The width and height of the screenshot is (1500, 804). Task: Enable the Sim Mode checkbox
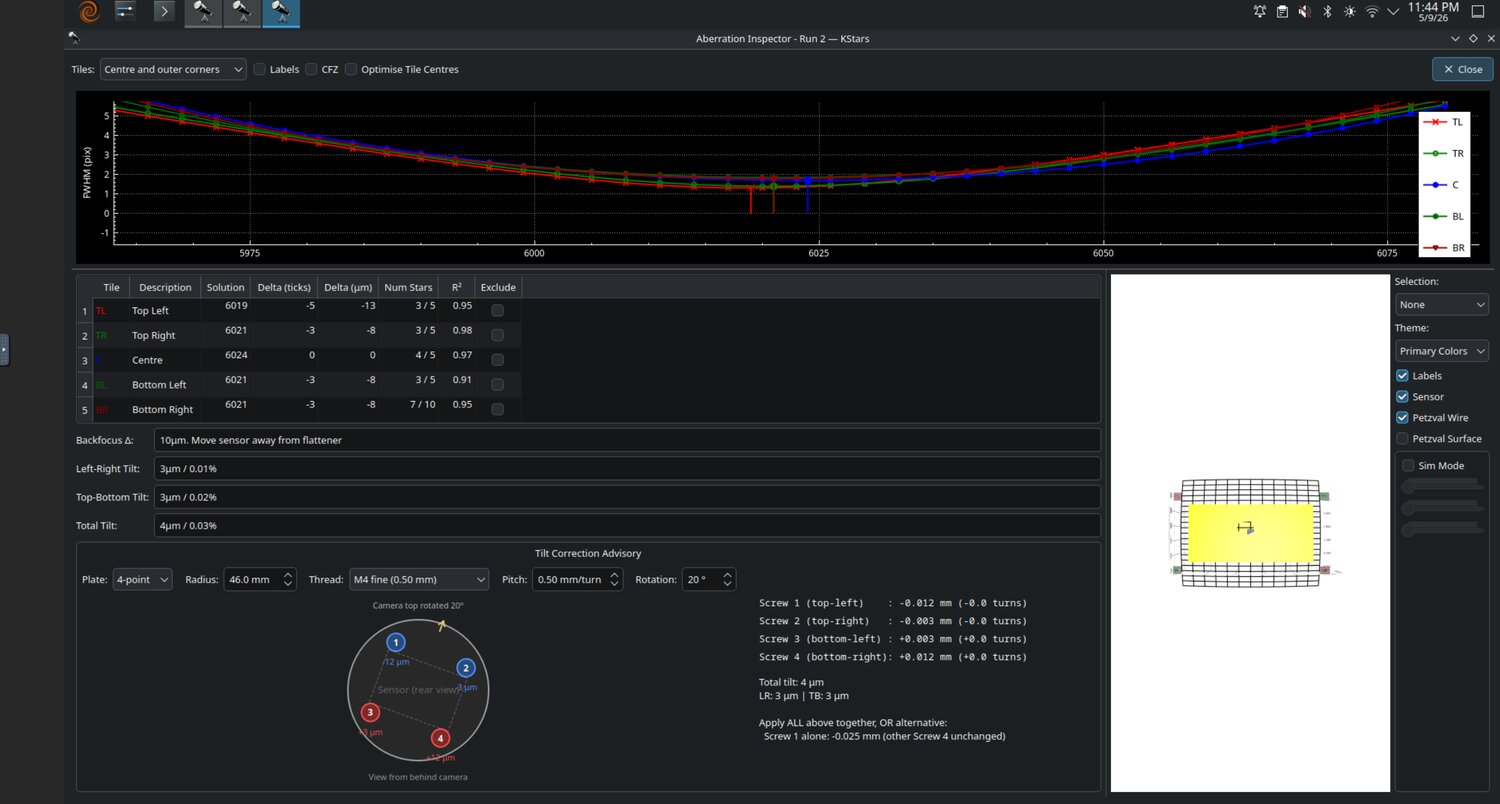tap(1408, 466)
